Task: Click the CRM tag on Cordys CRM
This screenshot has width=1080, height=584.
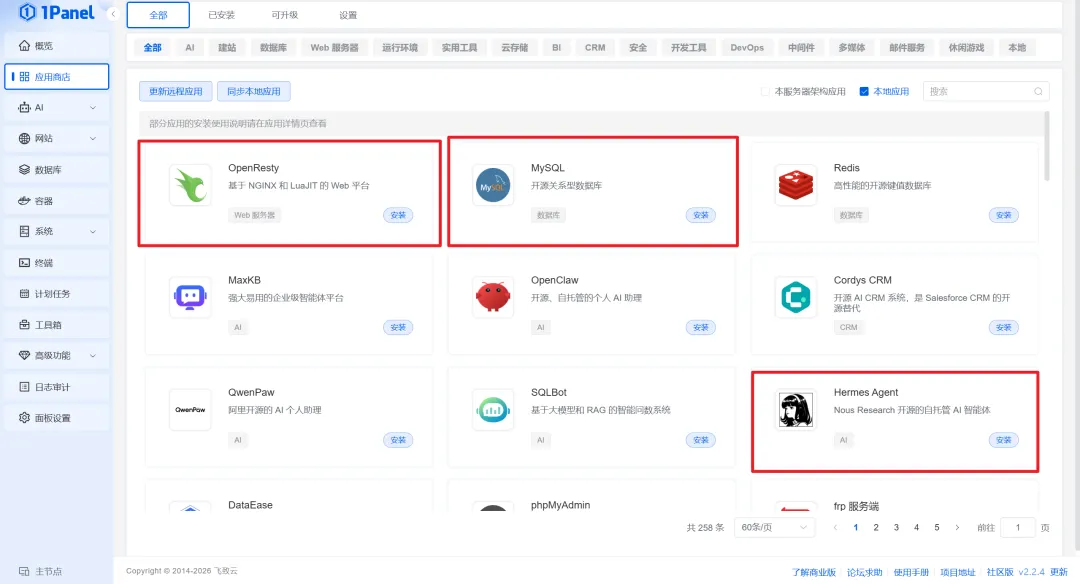Action: coord(849,328)
